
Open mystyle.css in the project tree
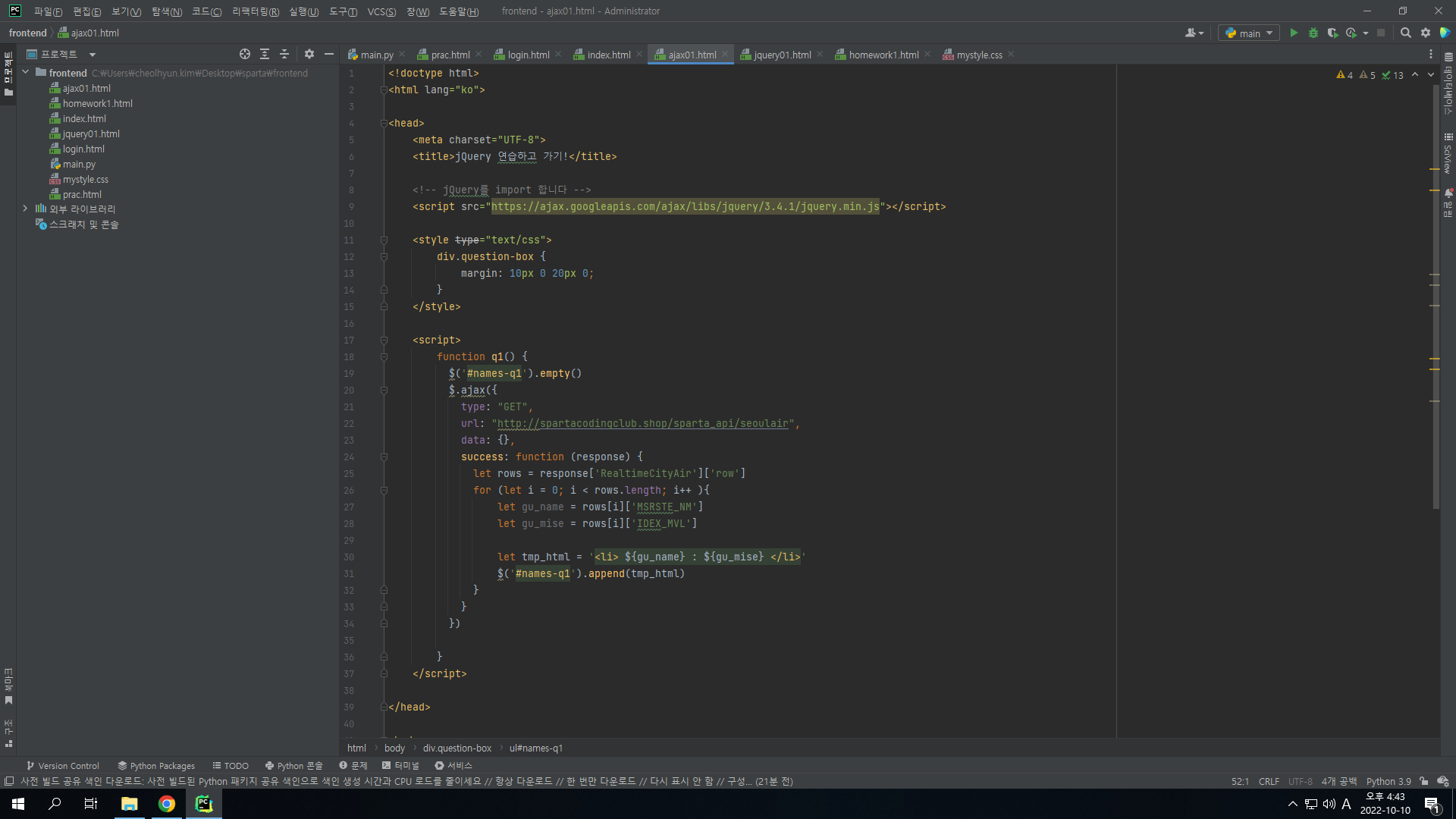85,179
